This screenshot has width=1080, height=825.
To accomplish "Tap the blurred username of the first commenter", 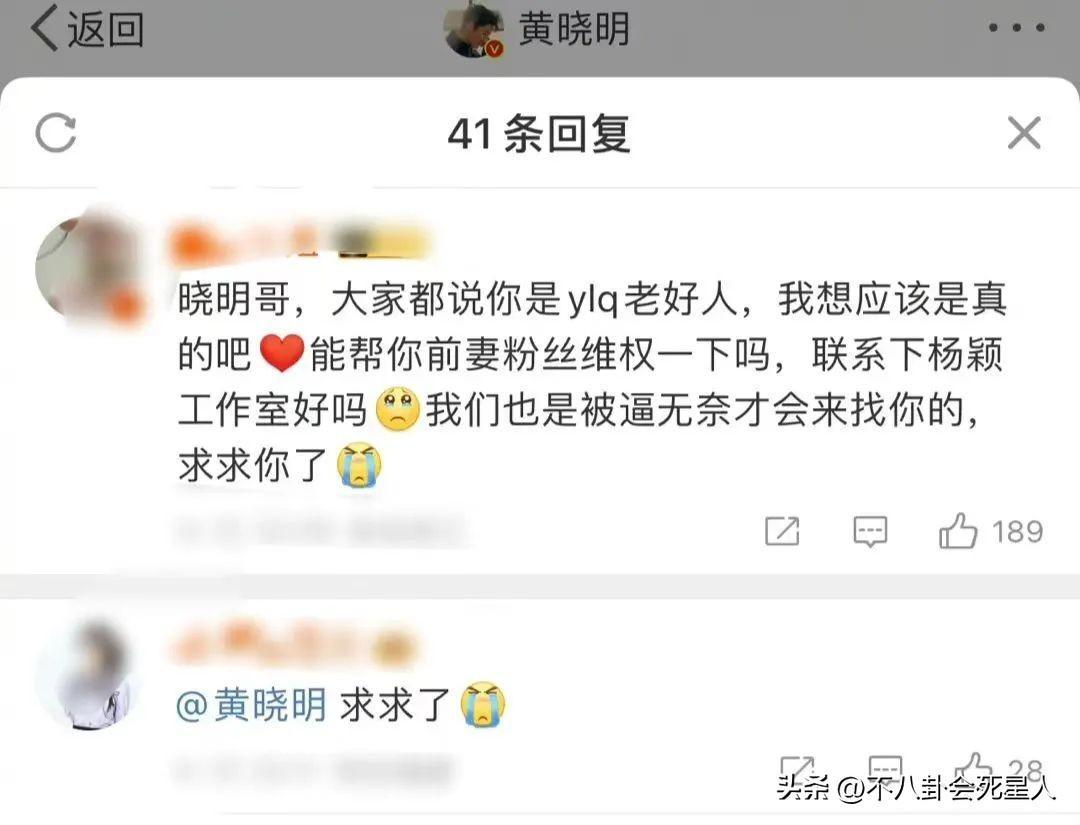I will [300, 244].
